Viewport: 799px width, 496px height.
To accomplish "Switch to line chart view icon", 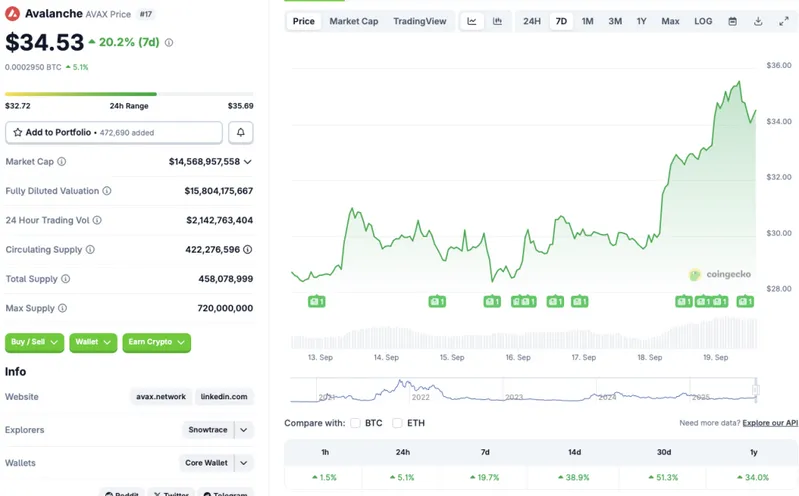I will (472, 21).
